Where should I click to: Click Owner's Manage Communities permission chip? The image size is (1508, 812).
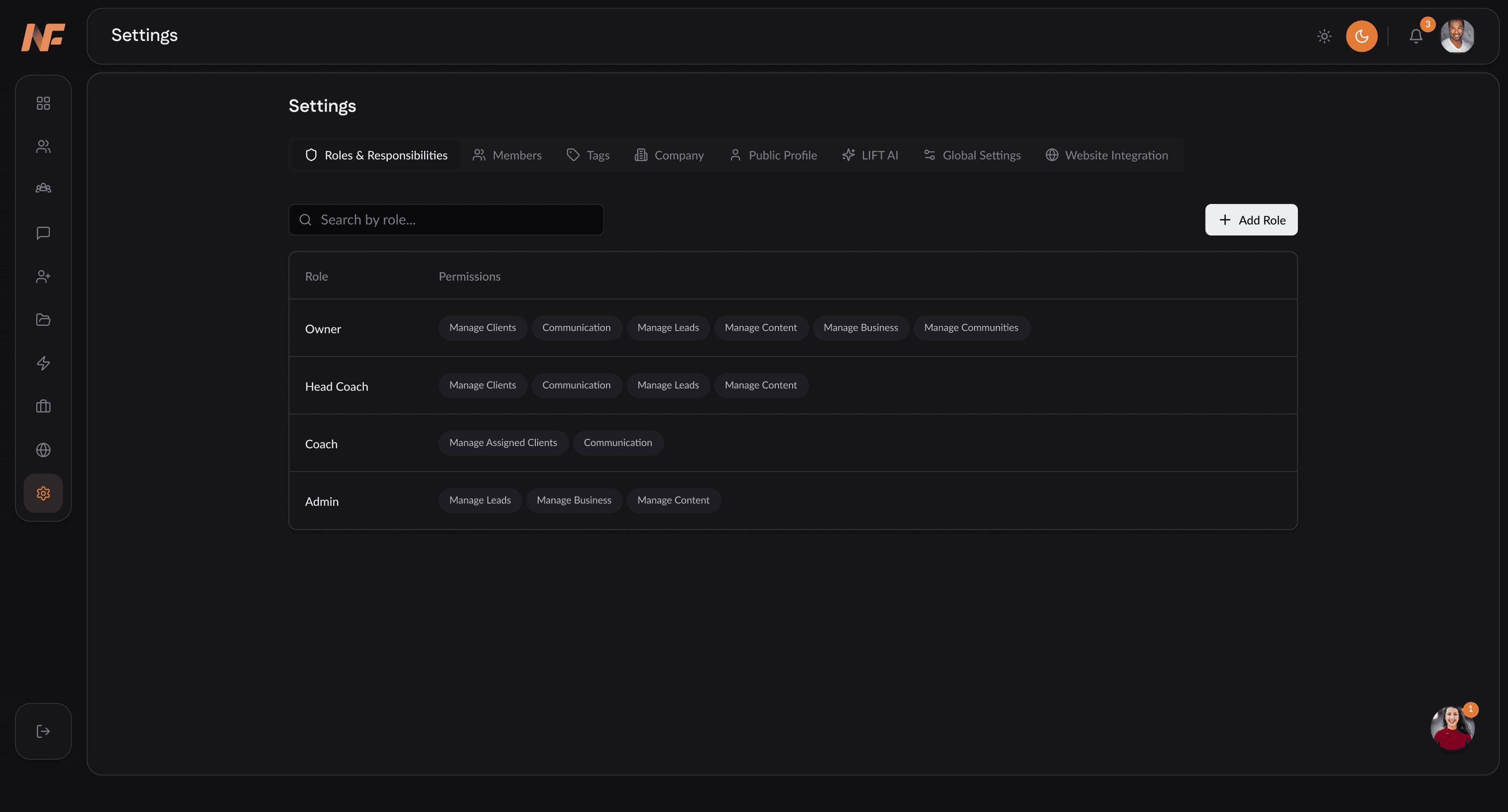coord(972,328)
